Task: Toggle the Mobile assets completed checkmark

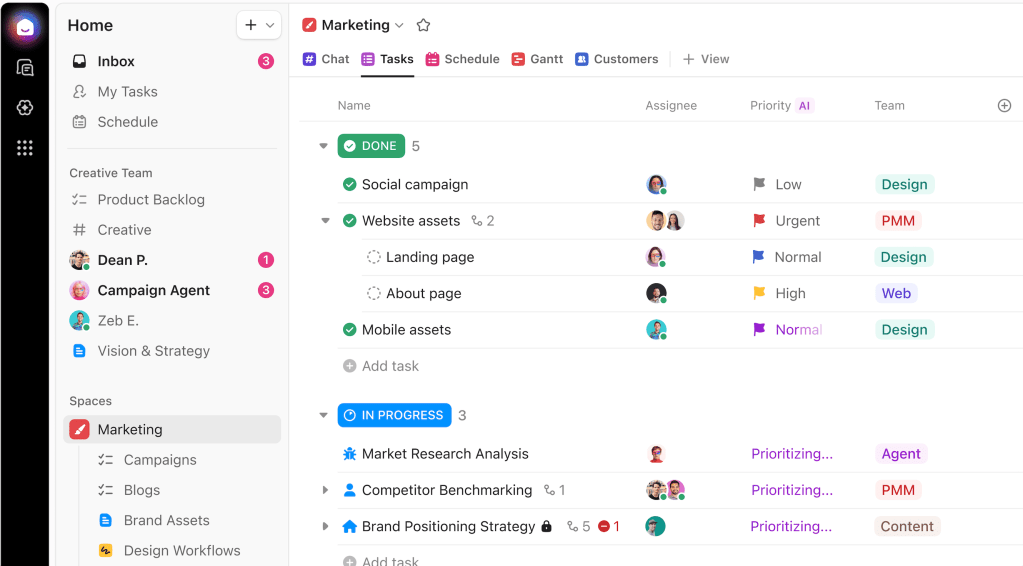Action: click(x=349, y=330)
